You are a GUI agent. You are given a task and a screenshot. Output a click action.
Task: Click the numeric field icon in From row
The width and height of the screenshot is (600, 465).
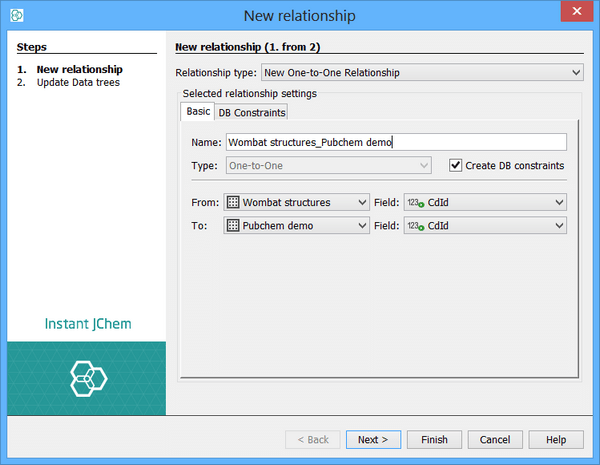coord(414,202)
